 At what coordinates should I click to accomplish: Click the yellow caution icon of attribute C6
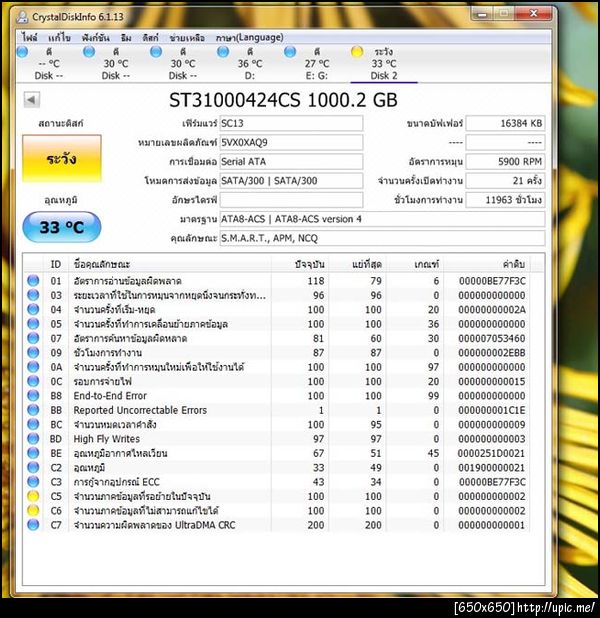click(33, 510)
